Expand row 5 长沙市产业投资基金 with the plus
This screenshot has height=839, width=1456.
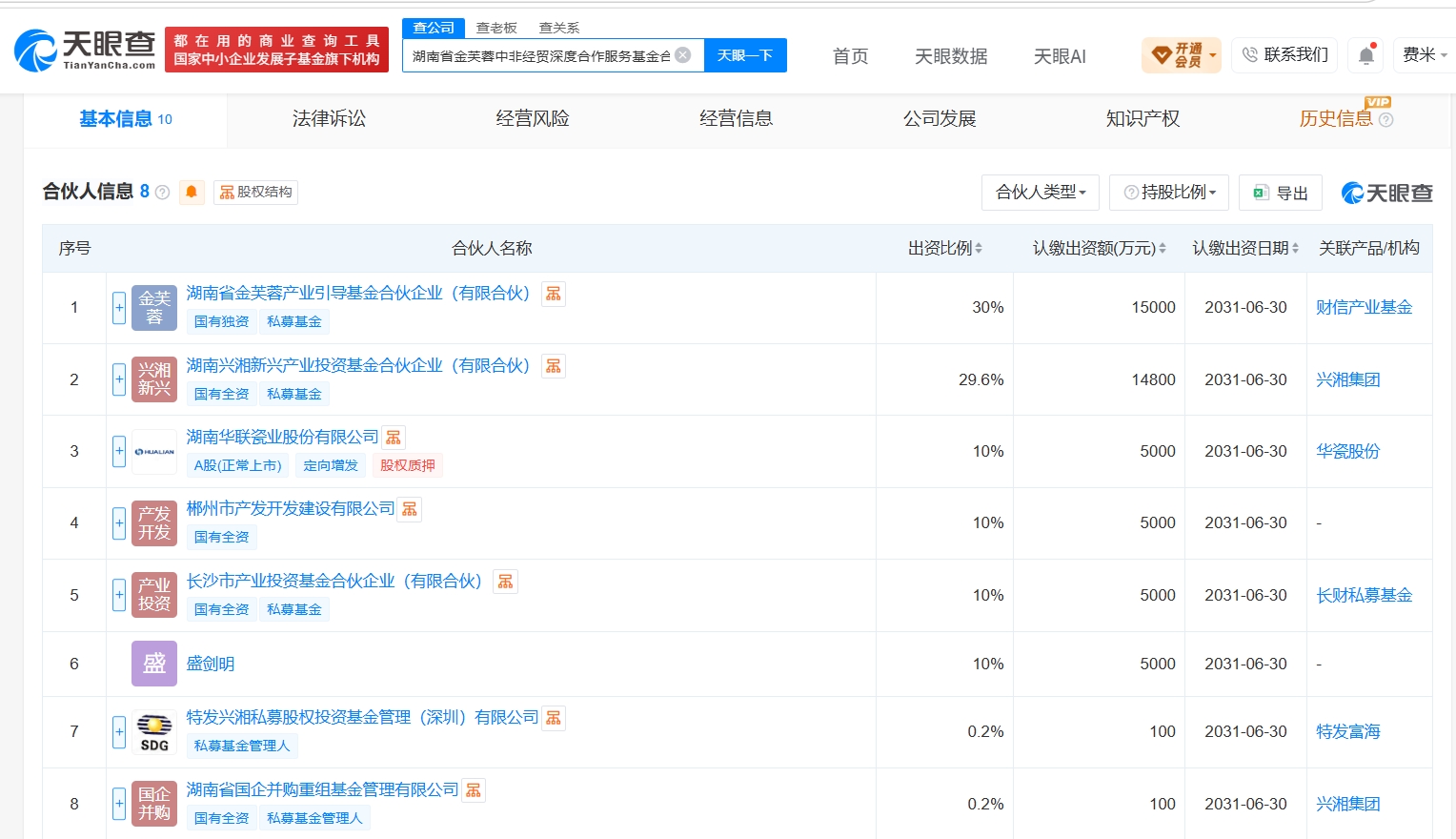[119, 595]
